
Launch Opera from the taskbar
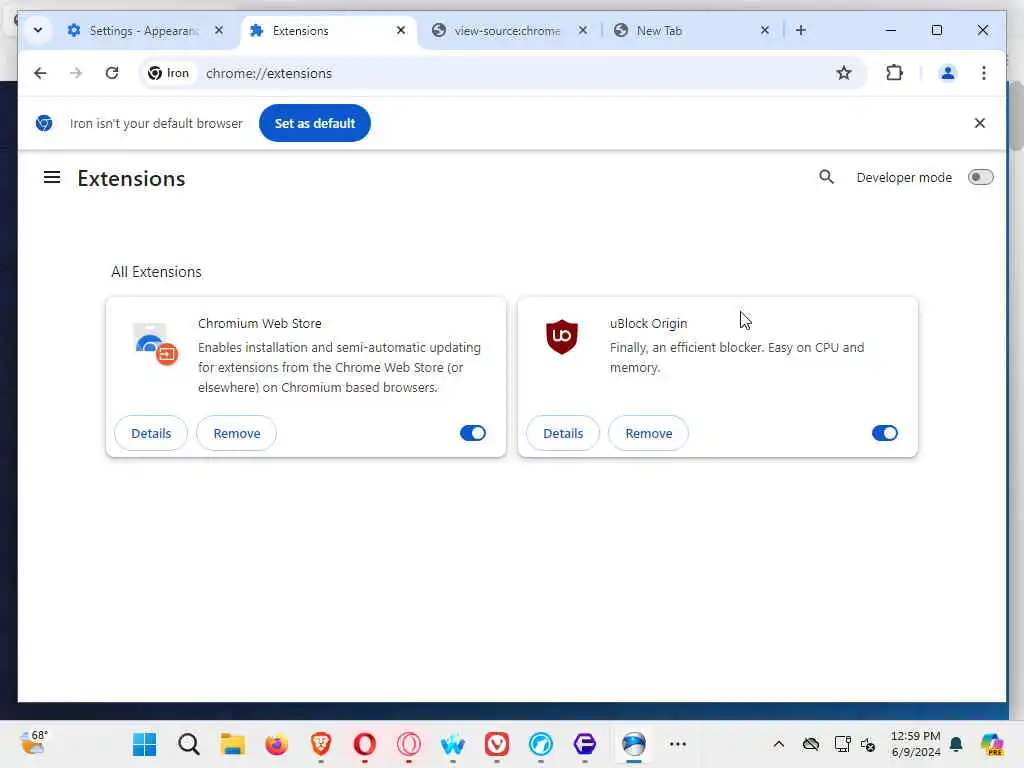[x=364, y=744]
